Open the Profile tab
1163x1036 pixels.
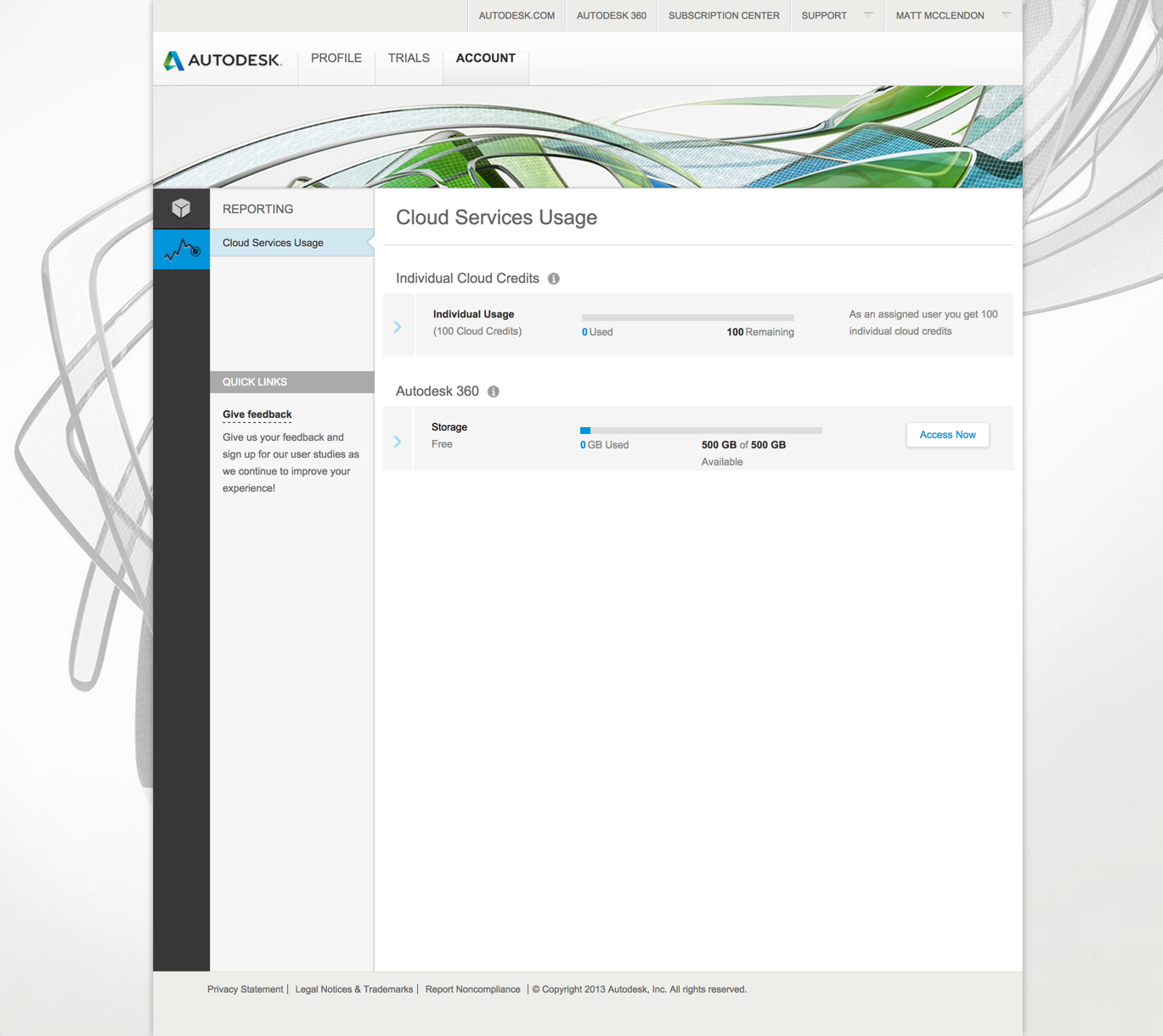[336, 58]
